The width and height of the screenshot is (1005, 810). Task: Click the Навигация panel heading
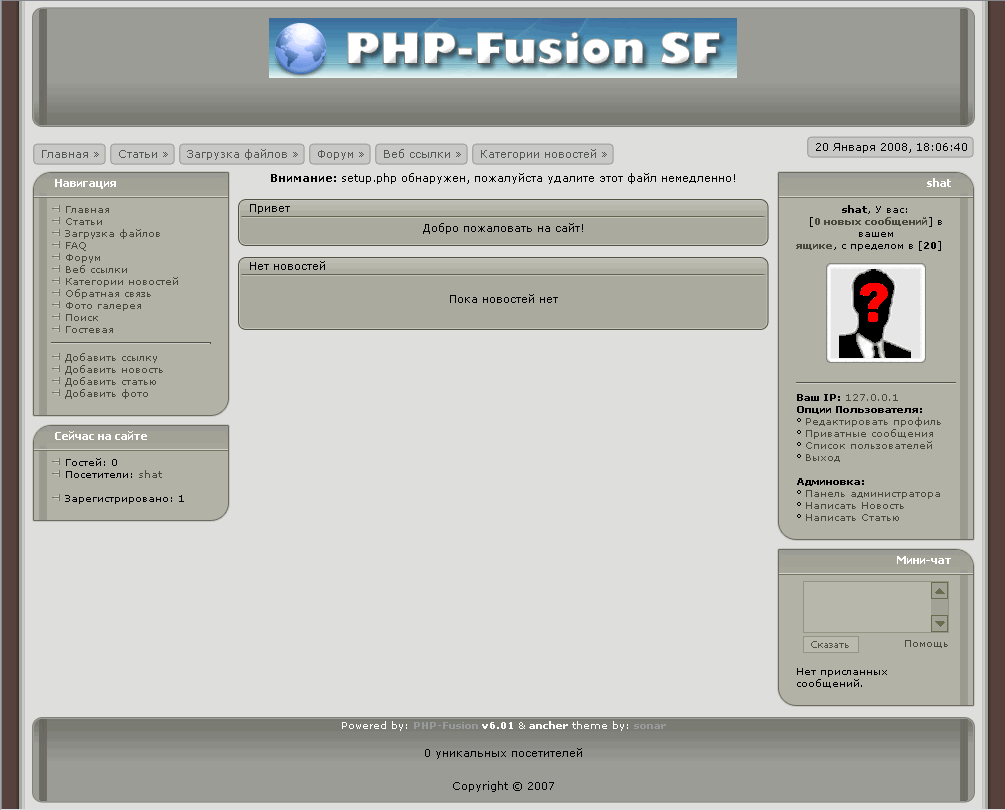[x=85, y=183]
